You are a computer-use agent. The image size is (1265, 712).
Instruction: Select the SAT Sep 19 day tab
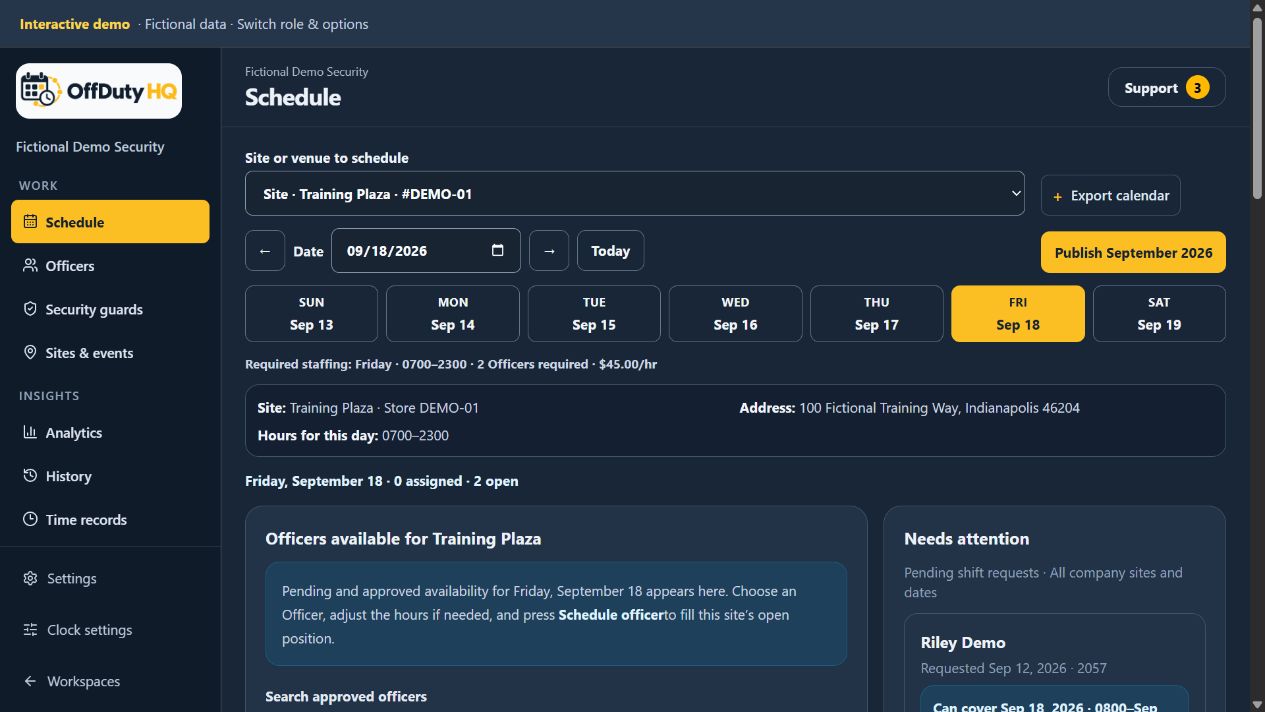(1159, 314)
